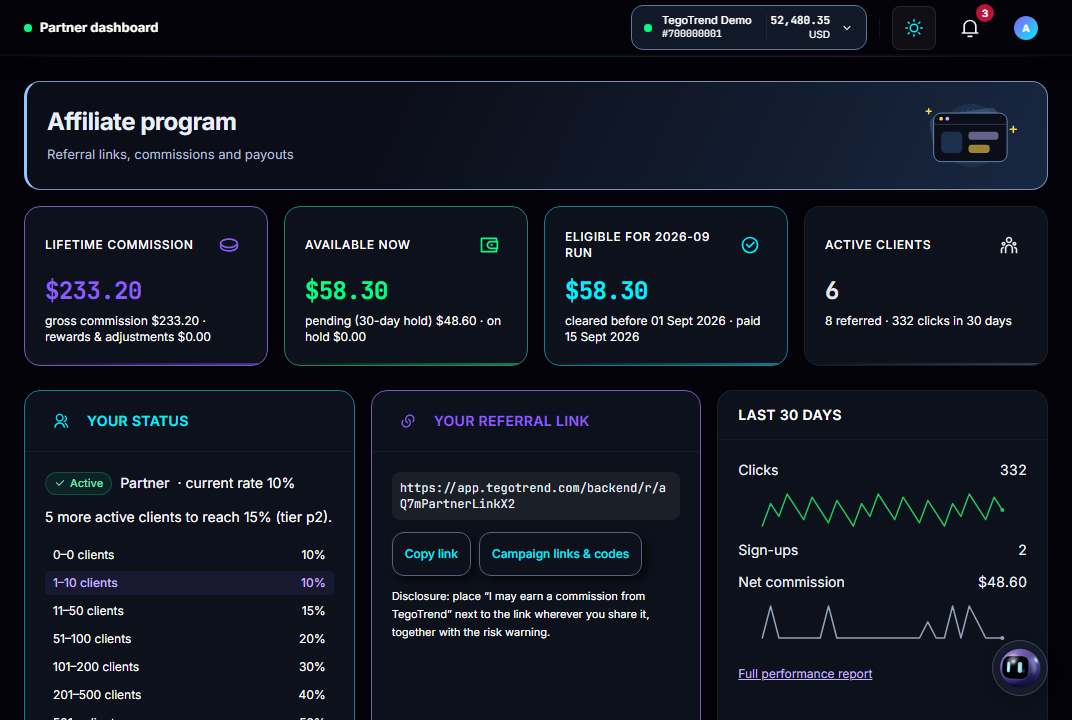Click the $233.20 lifetime commission value
Viewport: 1072px width, 720px height.
(x=93, y=291)
